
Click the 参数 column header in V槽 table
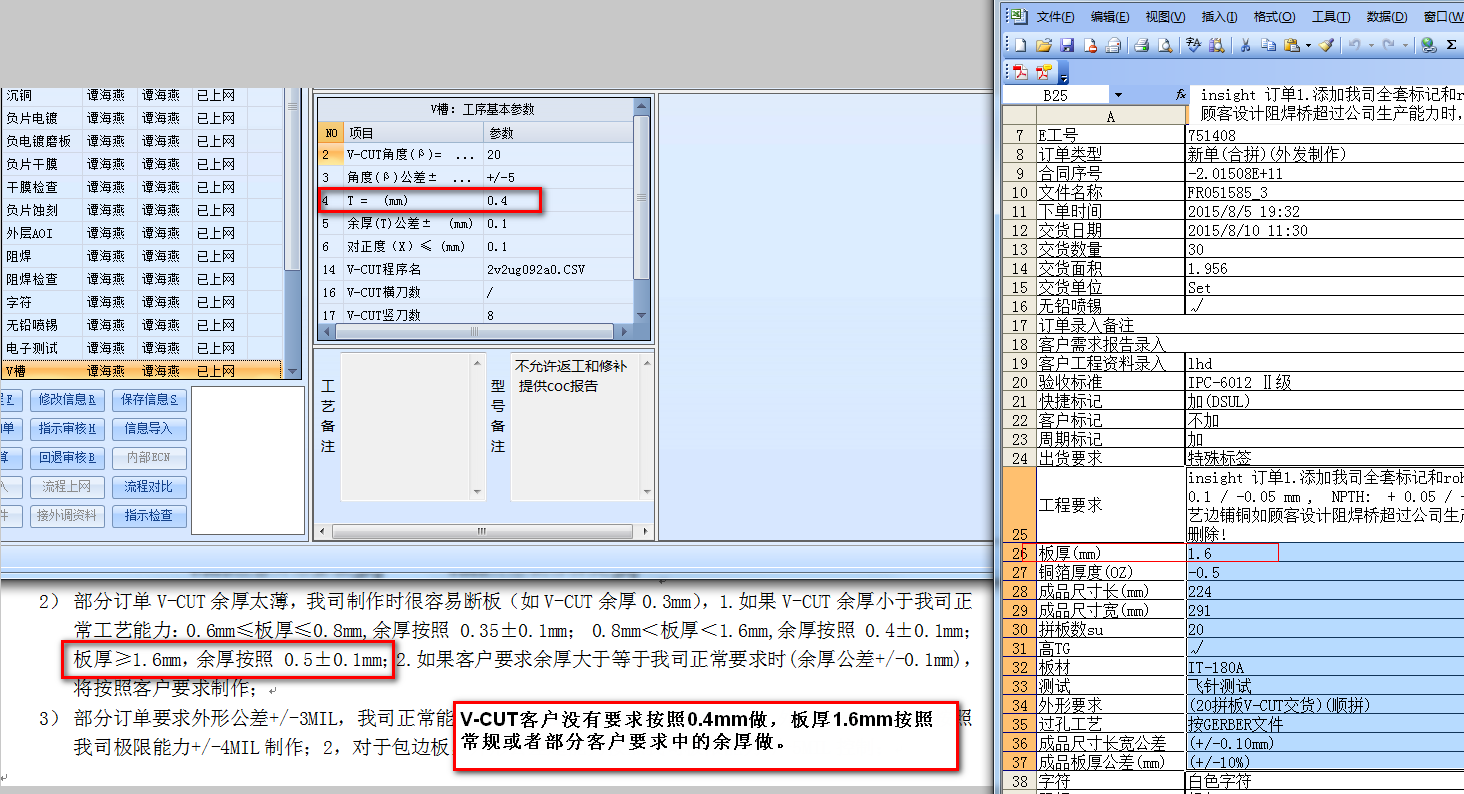[558, 133]
